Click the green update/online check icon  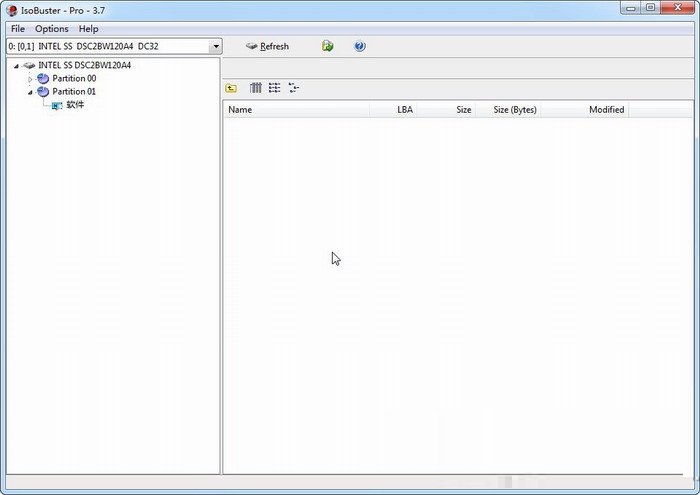[327, 46]
